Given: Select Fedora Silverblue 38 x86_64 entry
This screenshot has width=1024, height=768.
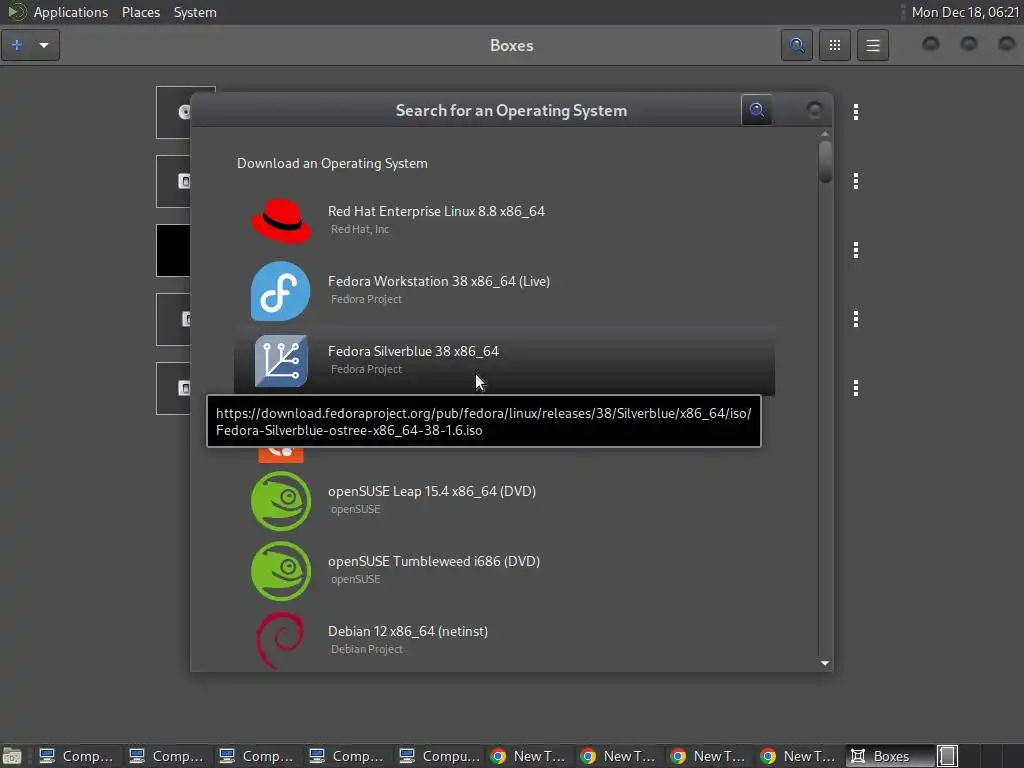Looking at the screenshot, I should 505,360.
